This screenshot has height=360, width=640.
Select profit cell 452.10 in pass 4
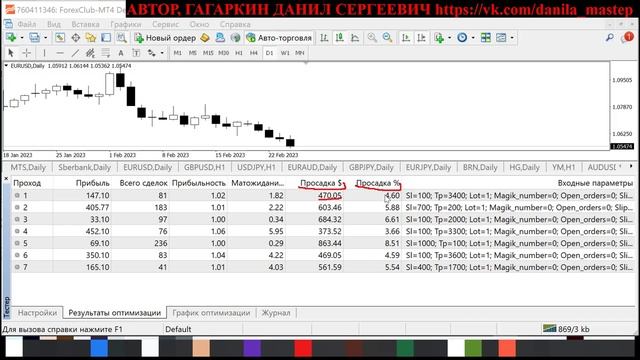pos(98,231)
